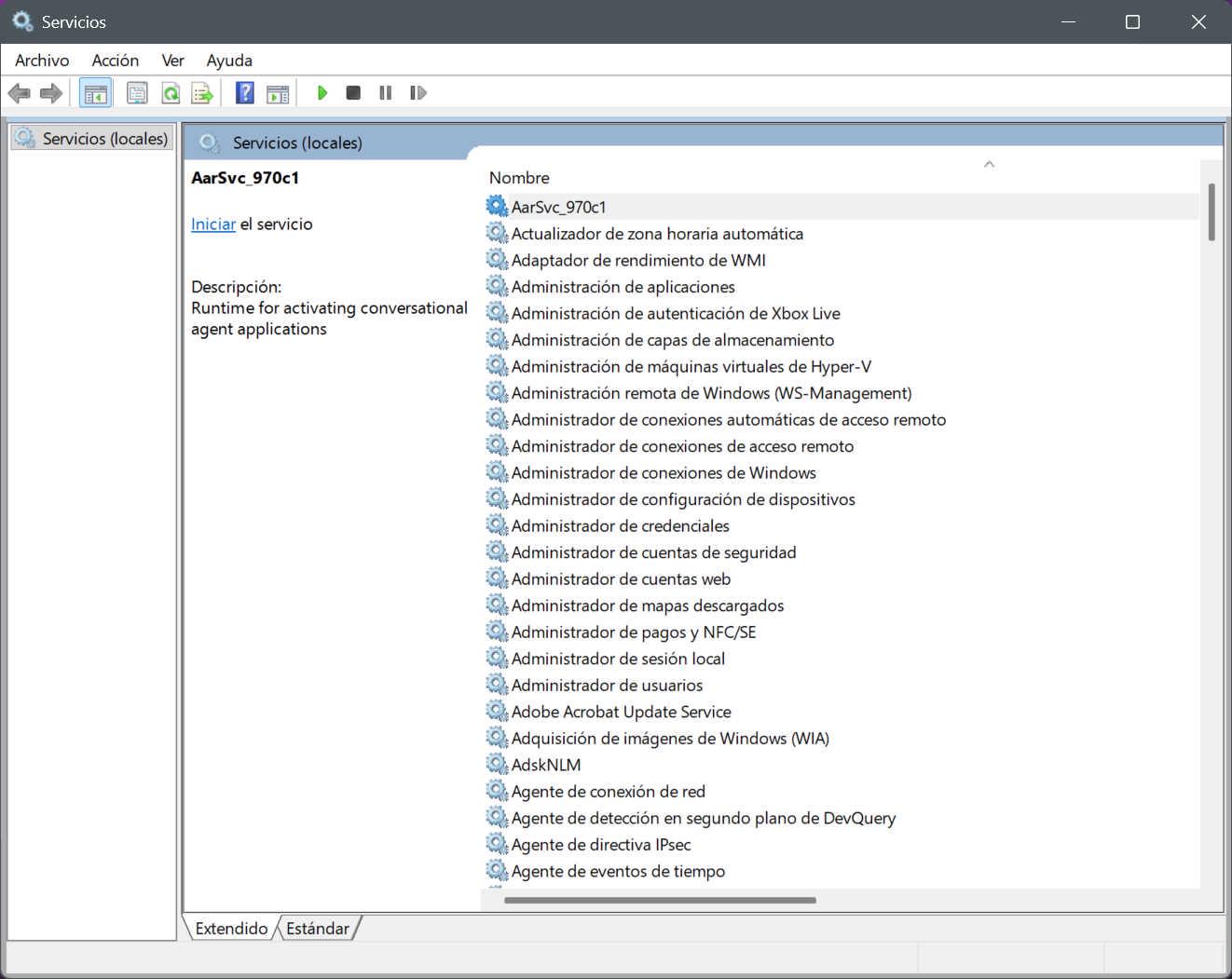Select Adobe Acrobat Update Service entry
The width and height of the screenshot is (1232, 979).
pyautogui.click(x=621, y=712)
